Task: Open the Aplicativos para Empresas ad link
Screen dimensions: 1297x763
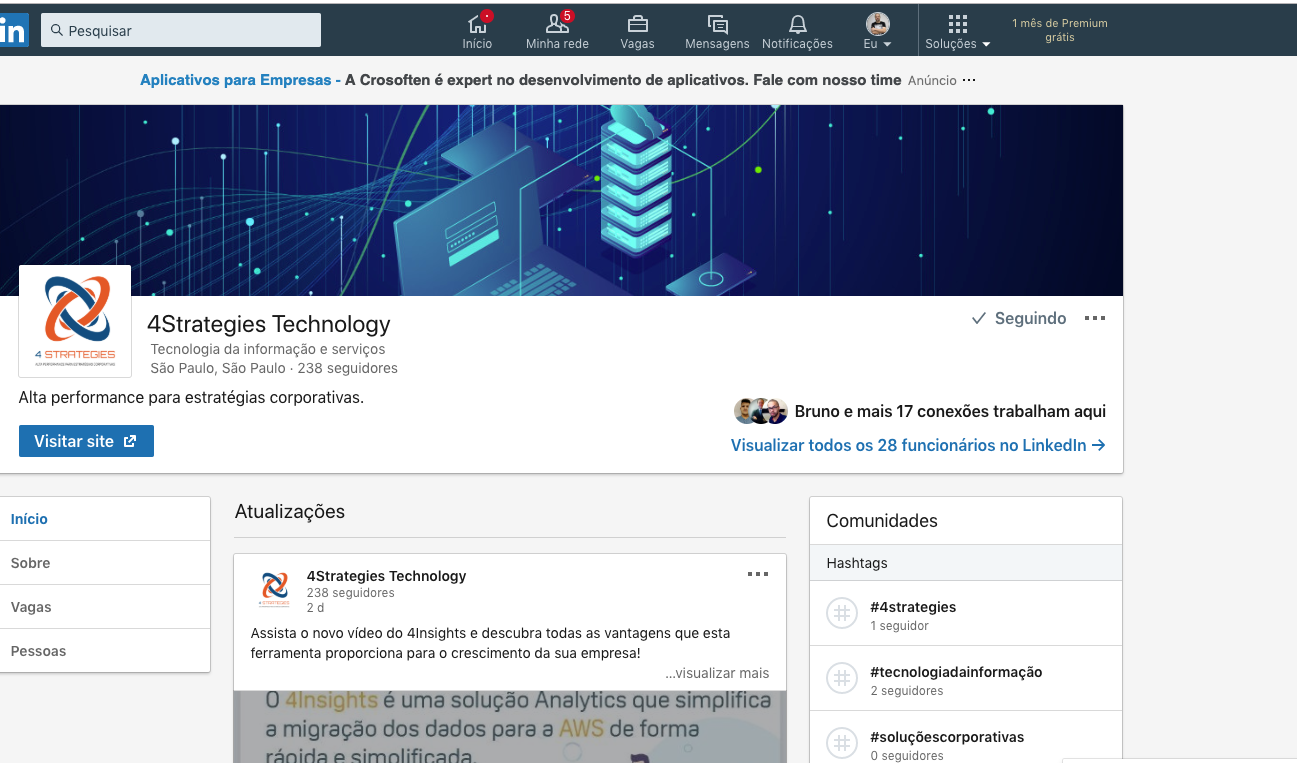Action: pos(235,80)
